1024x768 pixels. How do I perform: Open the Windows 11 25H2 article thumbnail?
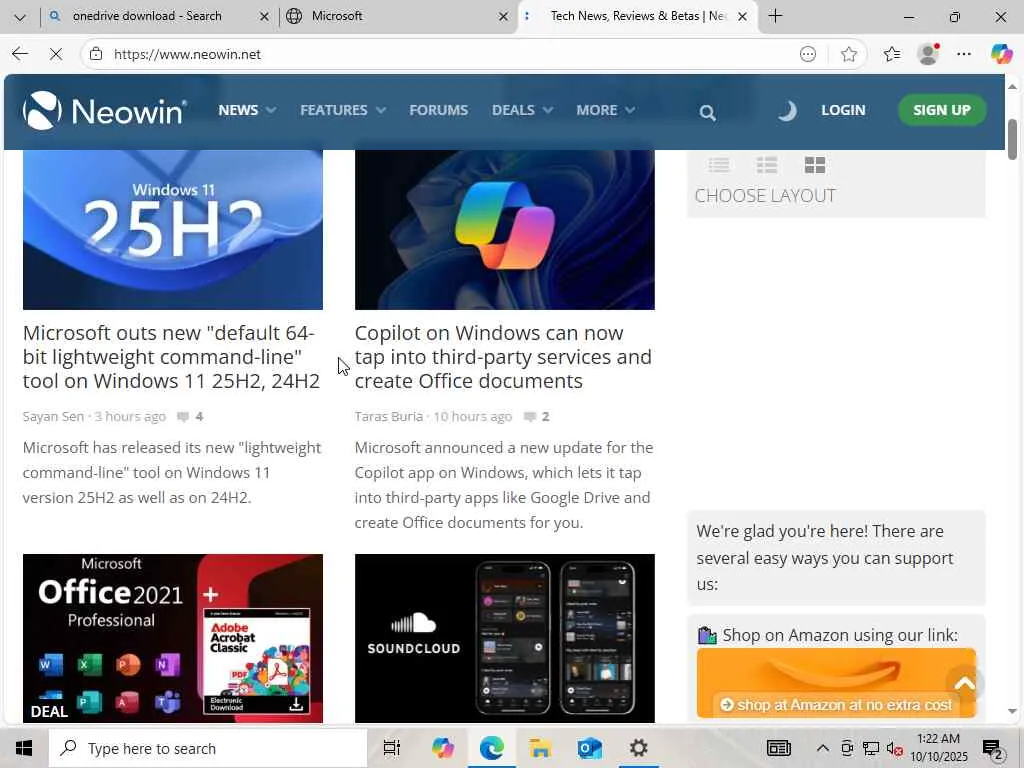click(x=172, y=230)
